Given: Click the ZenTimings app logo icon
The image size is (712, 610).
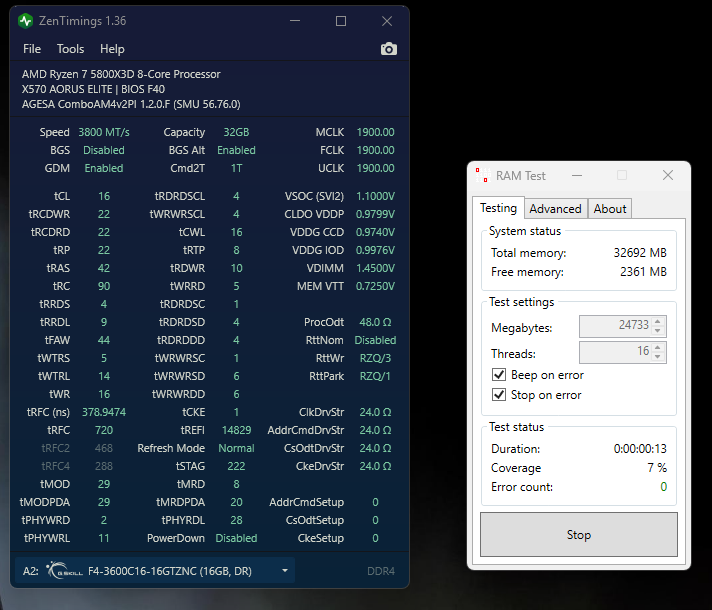Looking at the screenshot, I should (25, 21).
